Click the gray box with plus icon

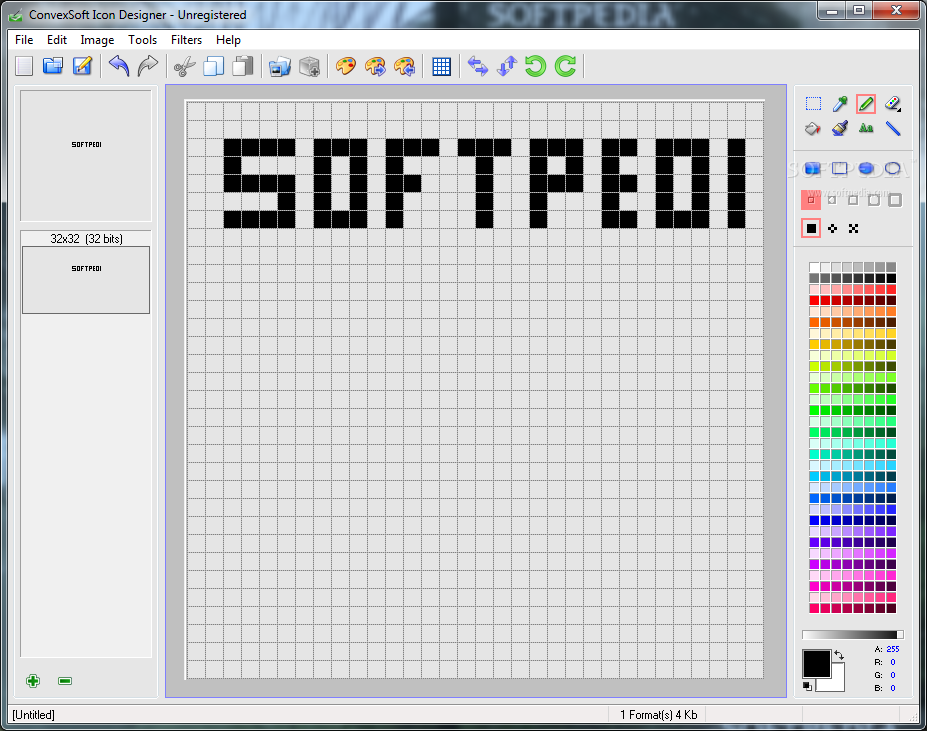(x=309, y=66)
